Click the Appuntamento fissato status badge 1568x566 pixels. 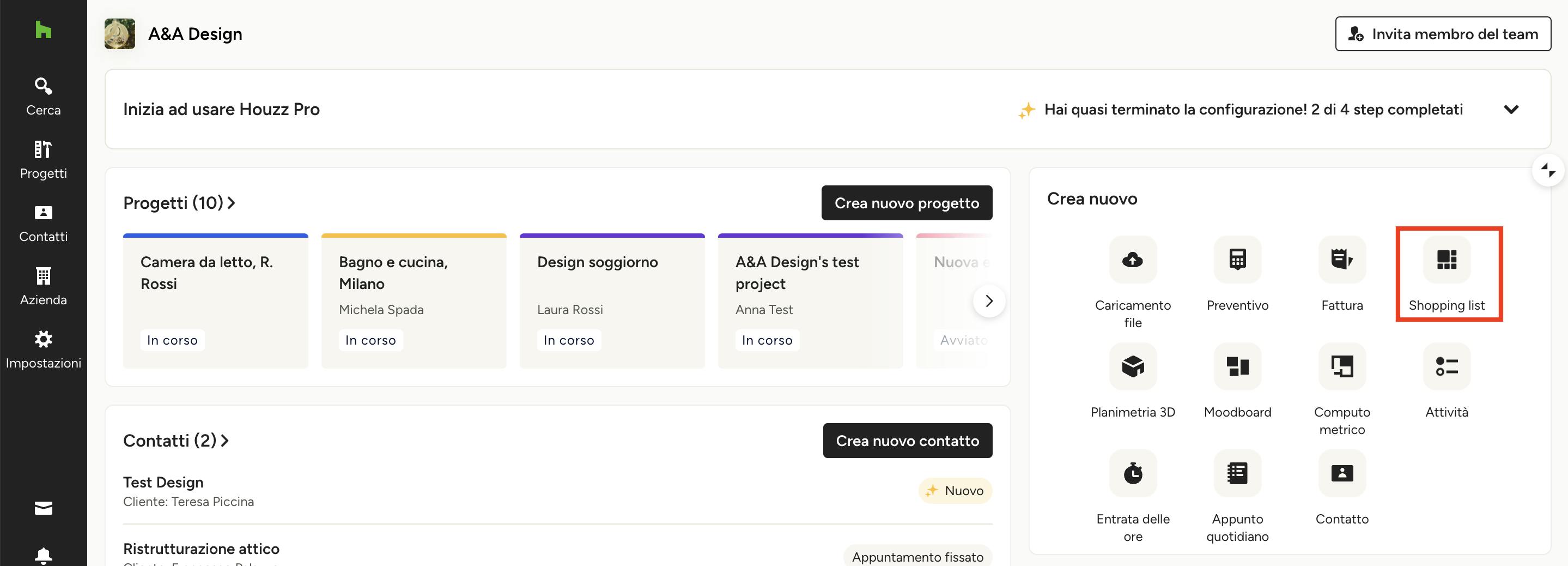[x=917, y=556]
